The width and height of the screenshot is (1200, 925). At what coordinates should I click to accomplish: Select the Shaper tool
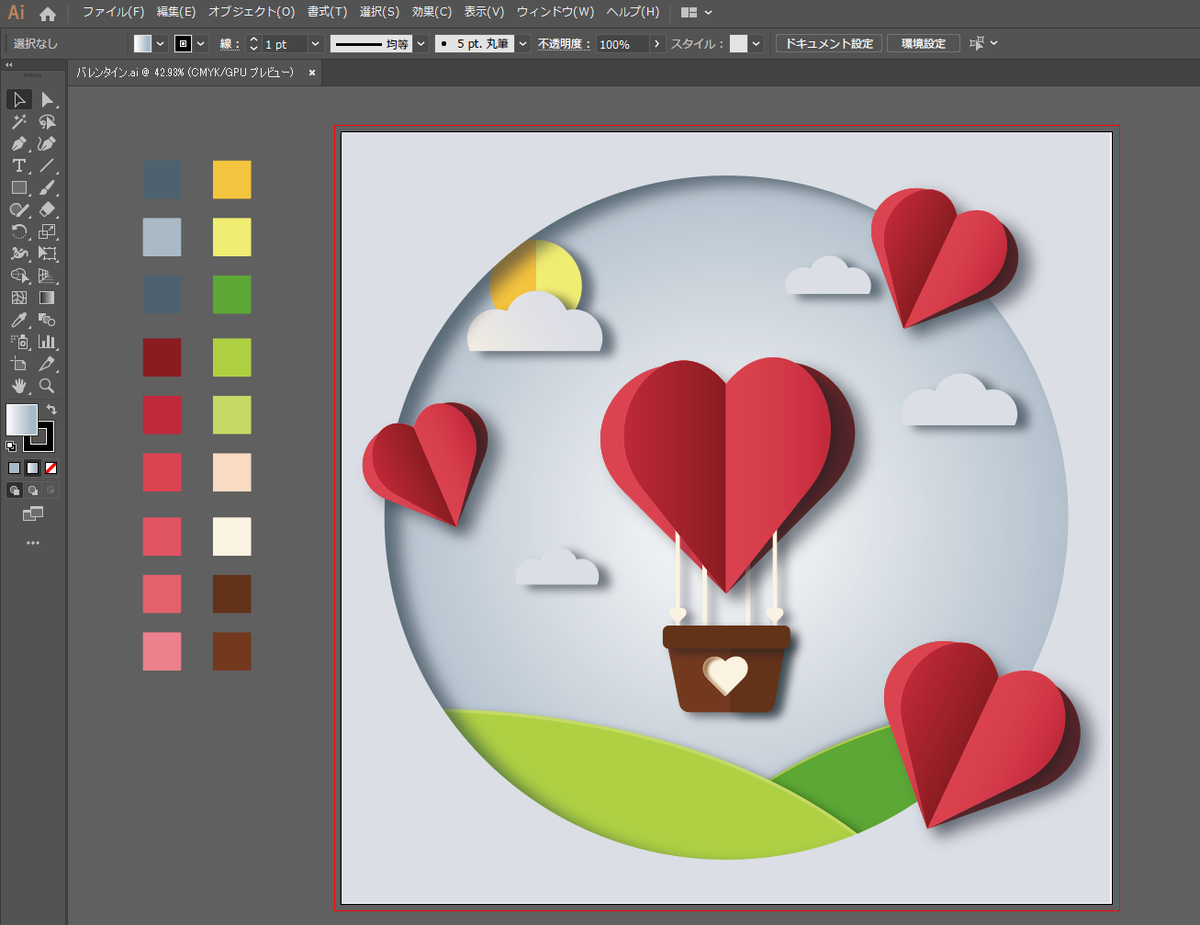tap(19, 209)
